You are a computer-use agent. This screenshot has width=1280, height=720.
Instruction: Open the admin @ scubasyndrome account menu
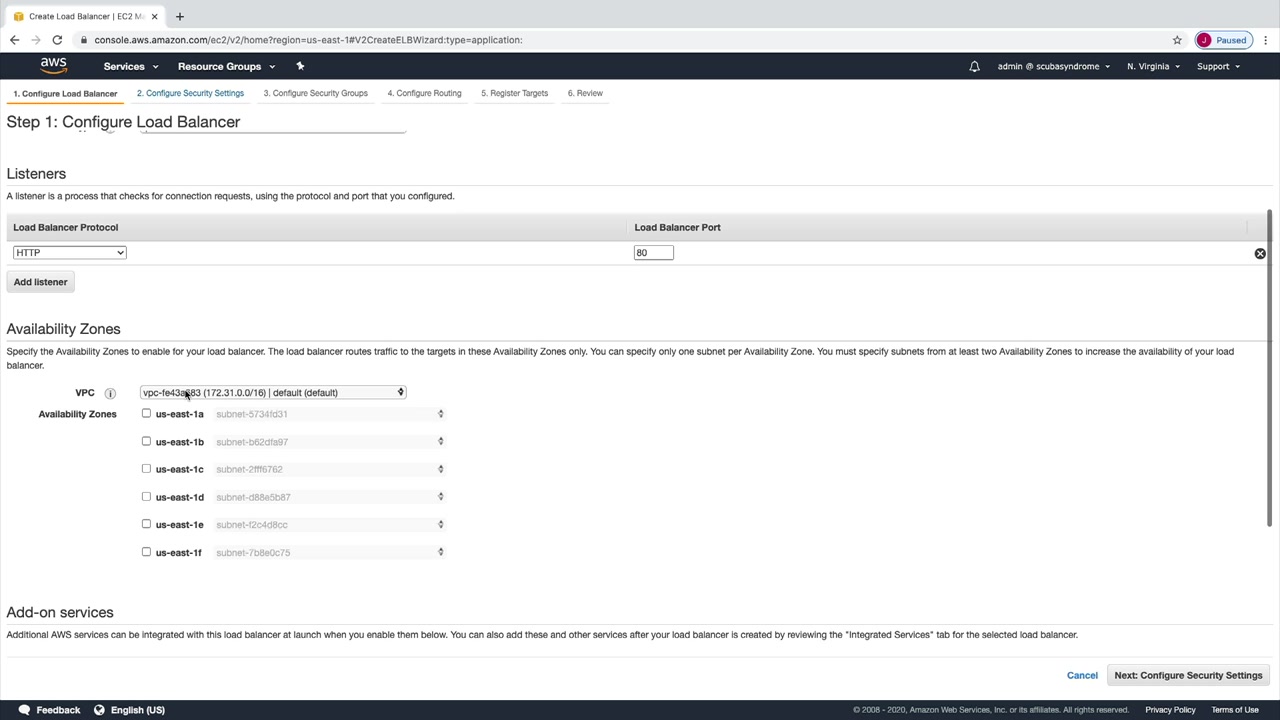1054,66
